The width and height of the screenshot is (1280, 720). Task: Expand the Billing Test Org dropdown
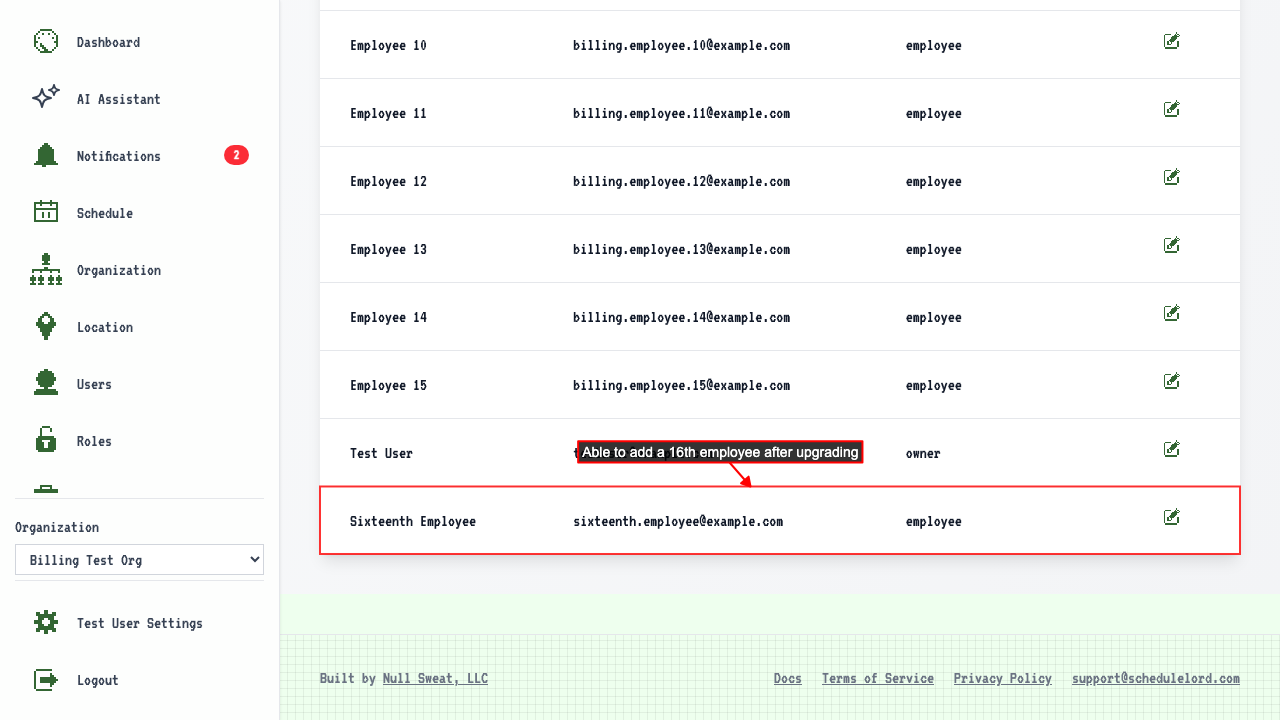tap(139, 560)
